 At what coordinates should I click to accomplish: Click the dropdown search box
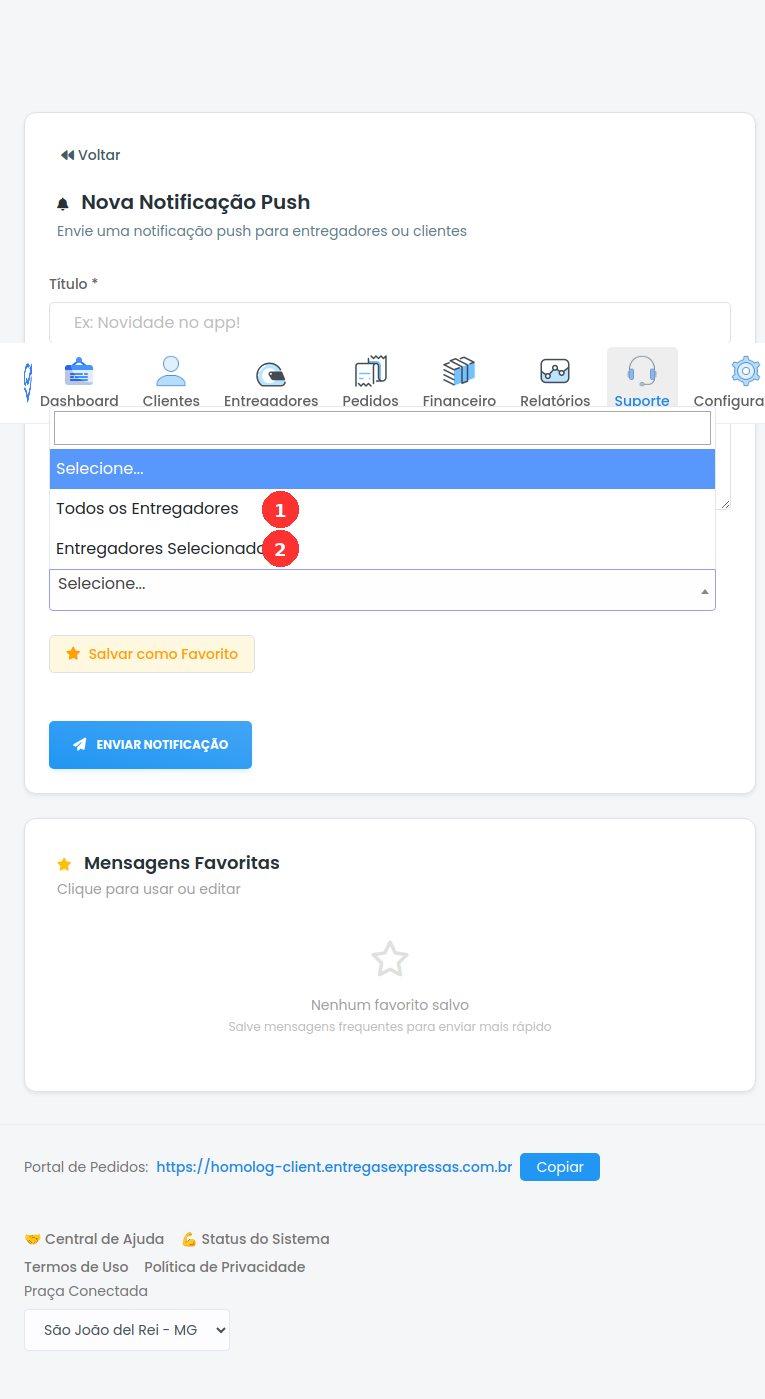[382, 428]
